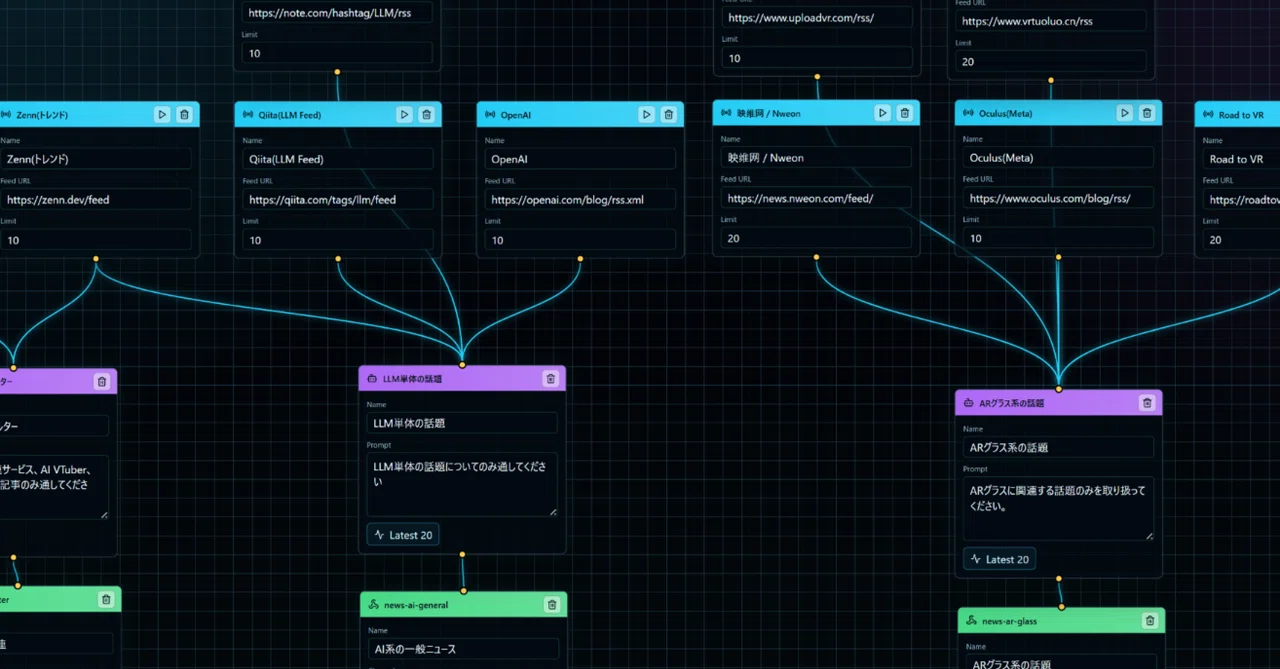1280x669 pixels.
Task: Select the news-ai-general node title
Action: pos(416,605)
